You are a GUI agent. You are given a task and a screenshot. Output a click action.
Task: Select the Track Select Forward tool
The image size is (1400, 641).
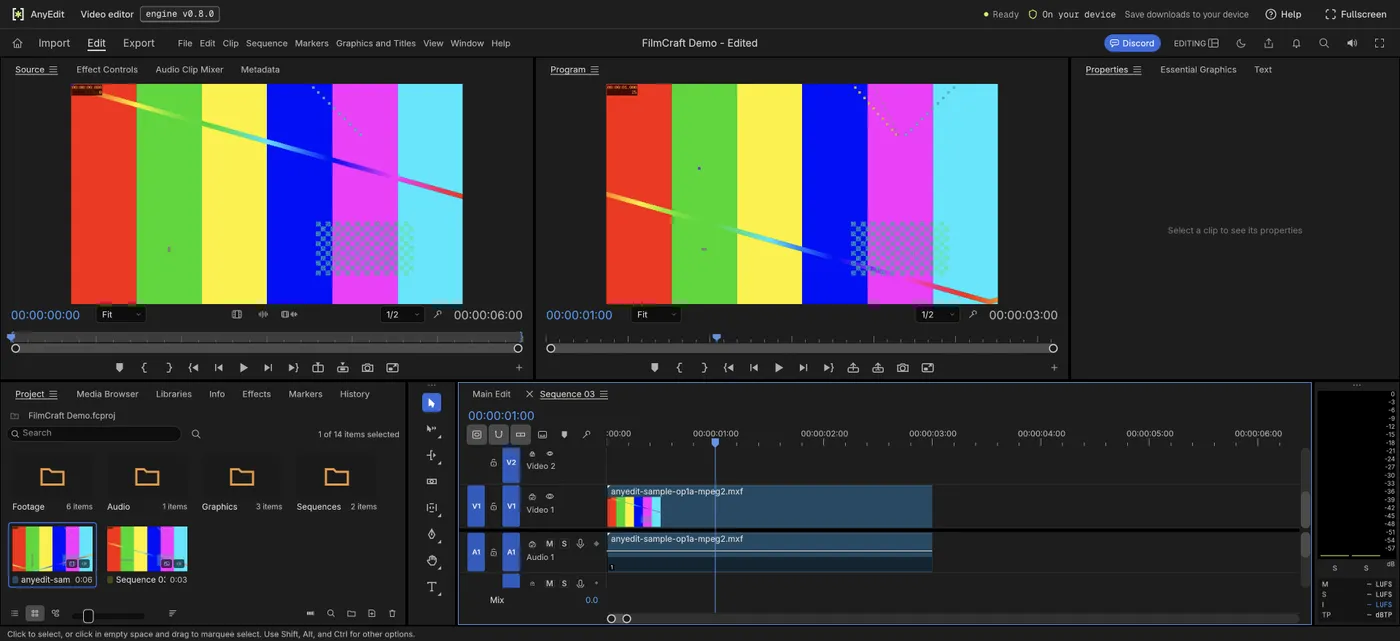(x=431, y=429)
